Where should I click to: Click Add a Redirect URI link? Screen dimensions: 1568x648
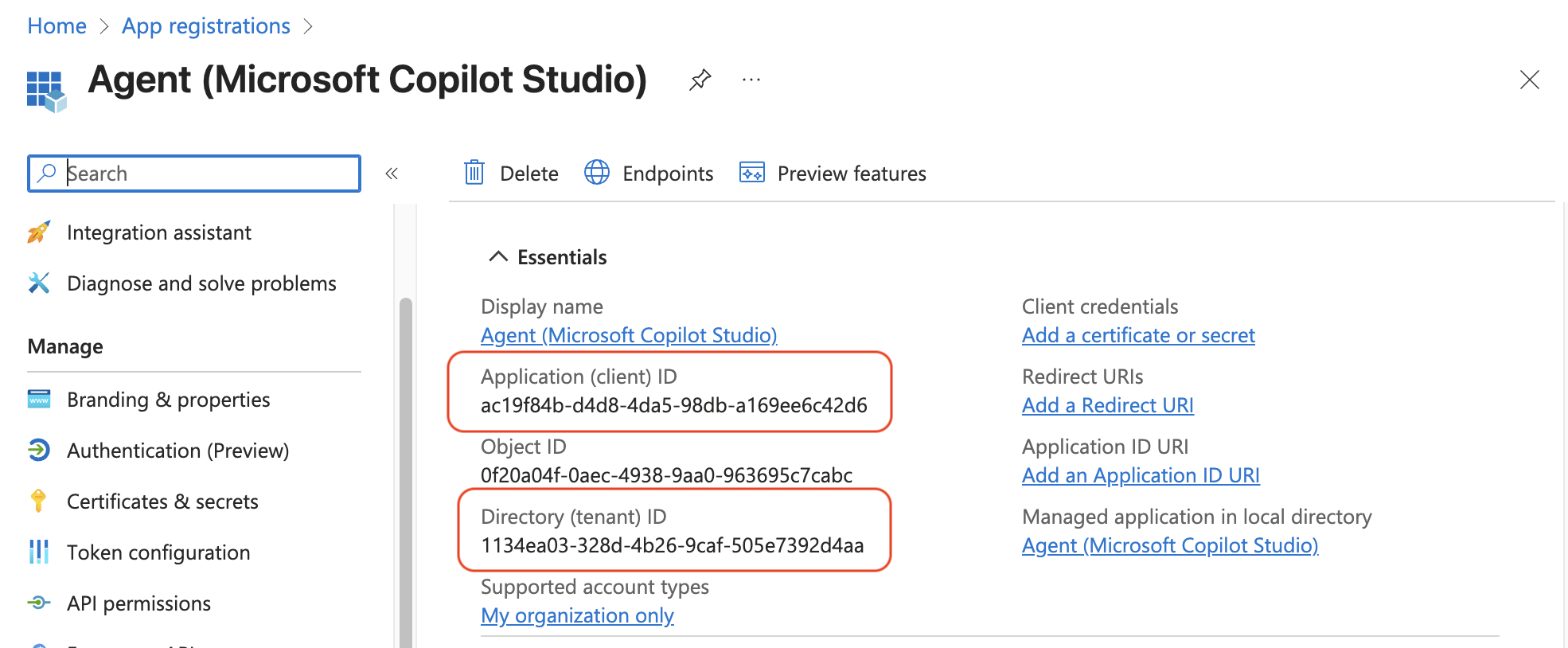1107,405
